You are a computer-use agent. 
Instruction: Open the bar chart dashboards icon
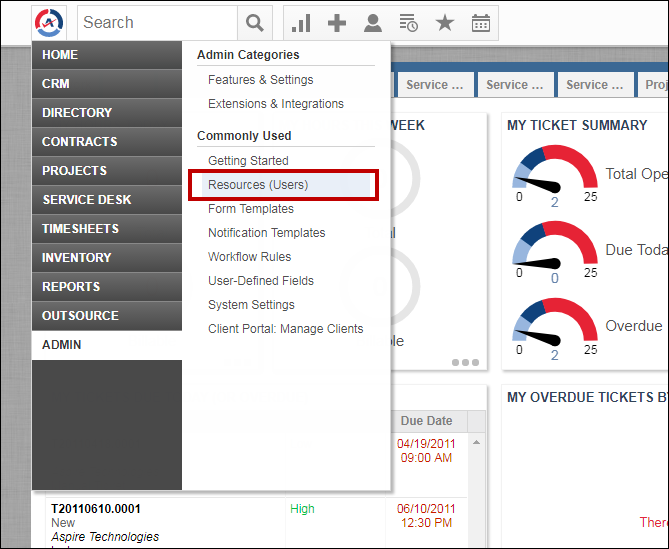click(x=300, y=23)
